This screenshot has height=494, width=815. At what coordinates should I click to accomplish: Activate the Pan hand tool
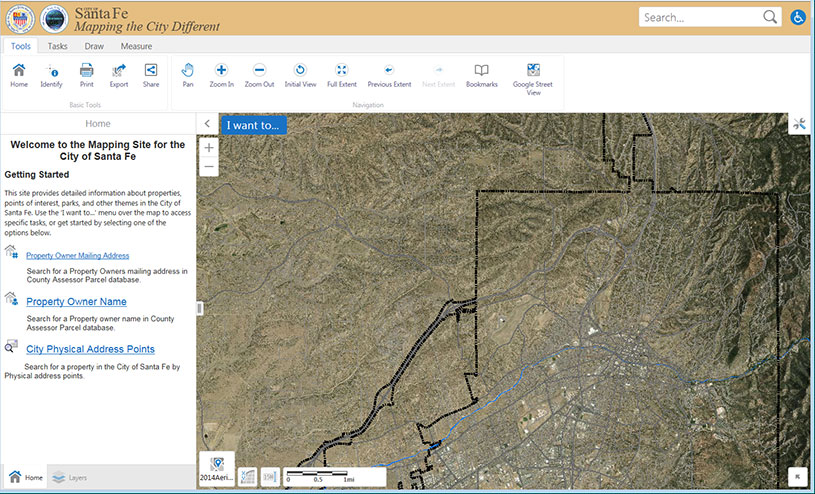tap(188, 75)
